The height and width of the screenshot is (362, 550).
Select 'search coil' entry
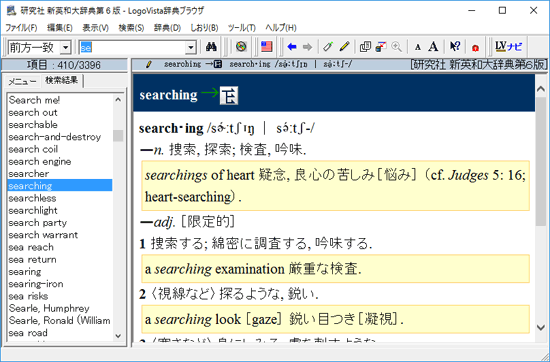click(x=60, y=149)
